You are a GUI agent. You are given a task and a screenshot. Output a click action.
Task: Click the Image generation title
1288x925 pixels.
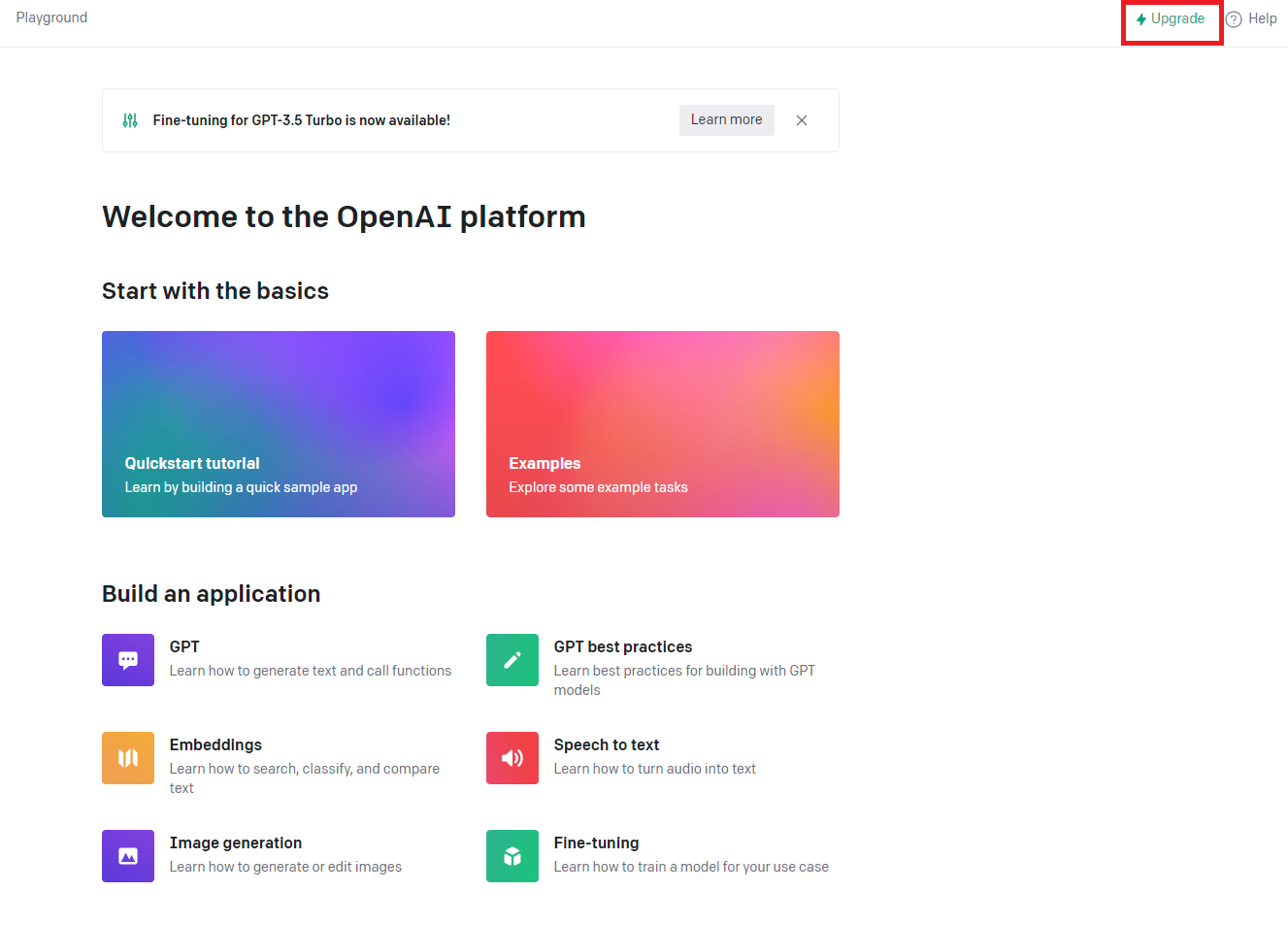(236, 842)
